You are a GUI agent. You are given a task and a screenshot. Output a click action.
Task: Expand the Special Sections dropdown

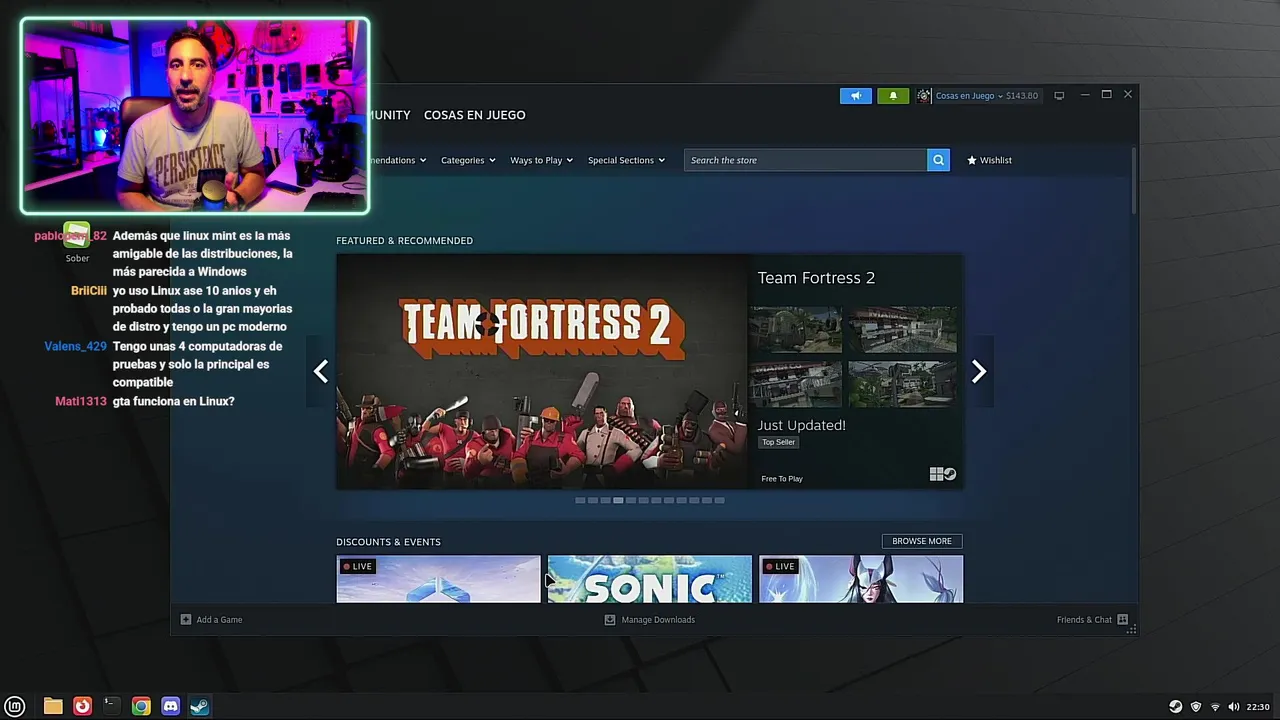(x=626, y=160)
